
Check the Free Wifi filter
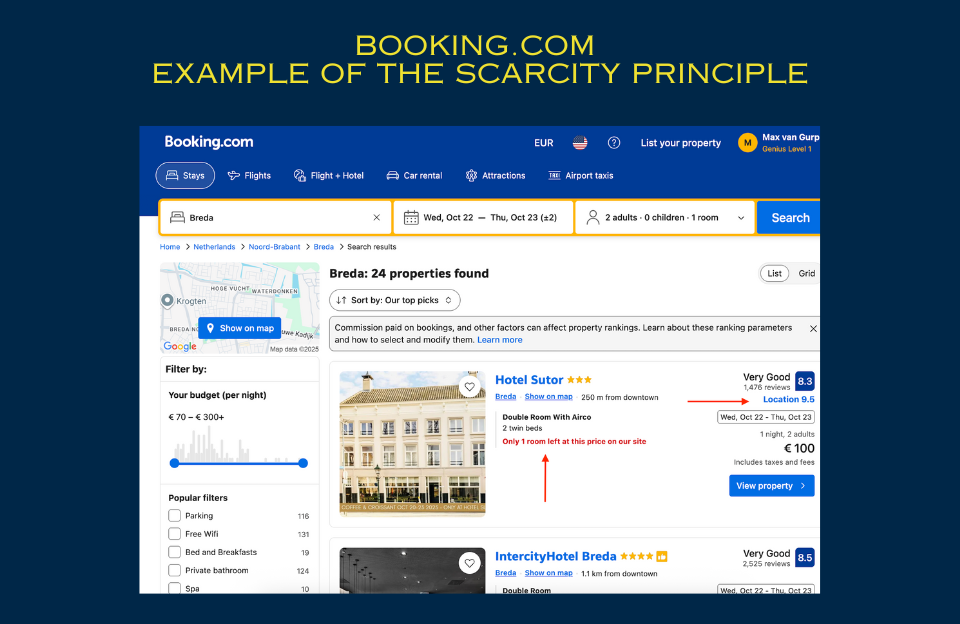click(x=175, y=533)
